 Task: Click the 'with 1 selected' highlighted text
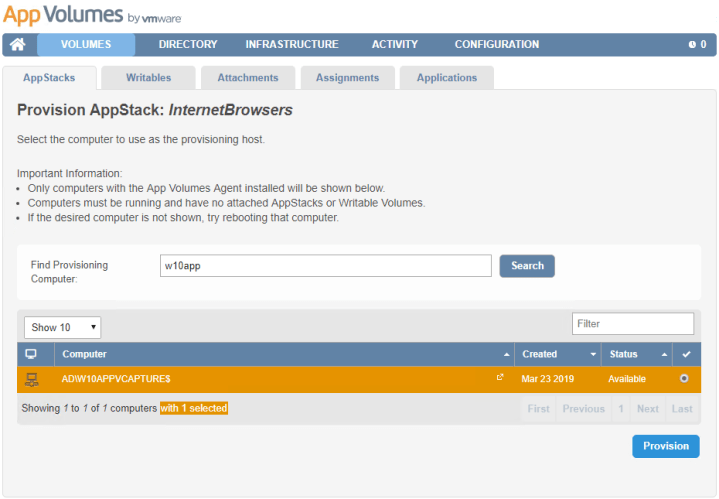pyautogui.click(x=194, y=408)
